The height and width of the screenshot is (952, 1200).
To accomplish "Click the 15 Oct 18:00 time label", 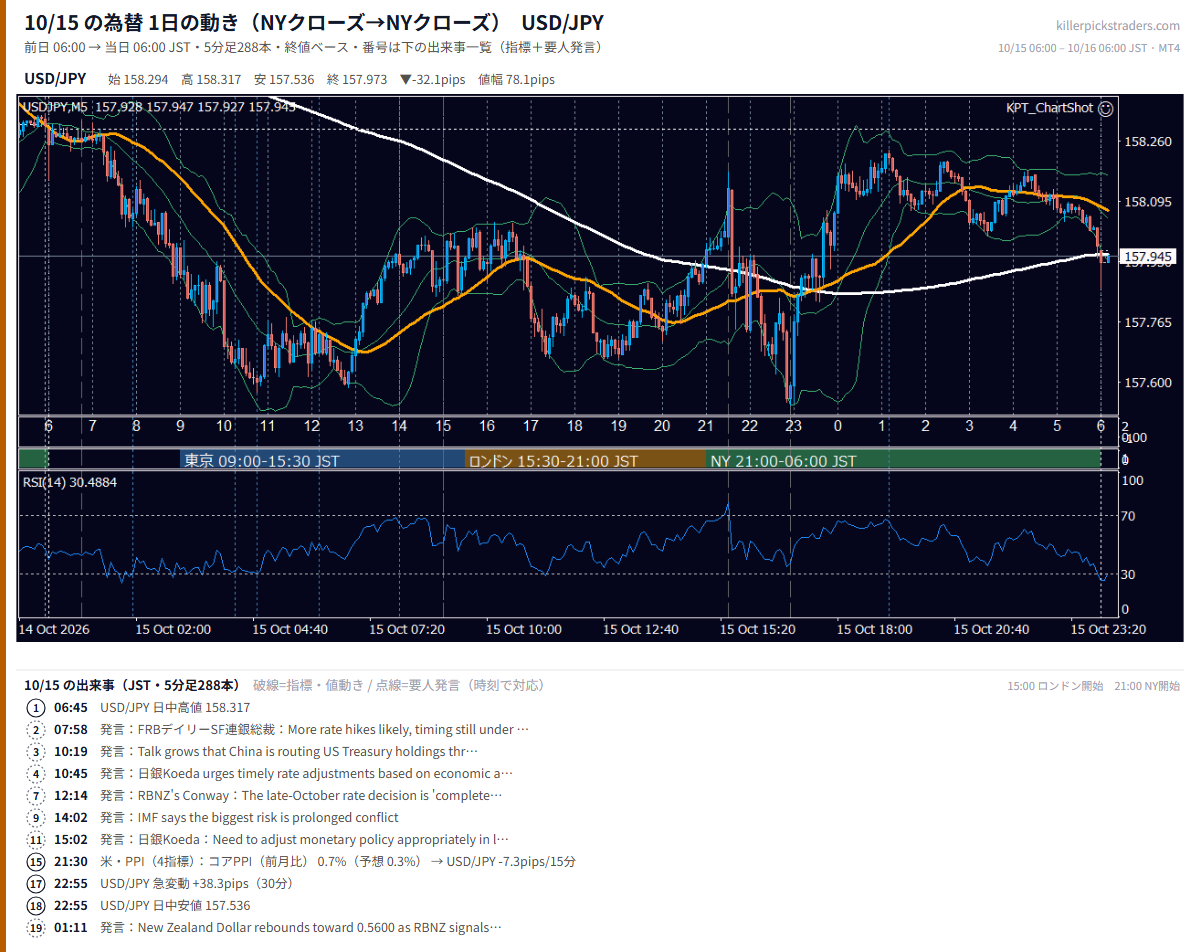I will pyautogui.click(x=875, y=629).
